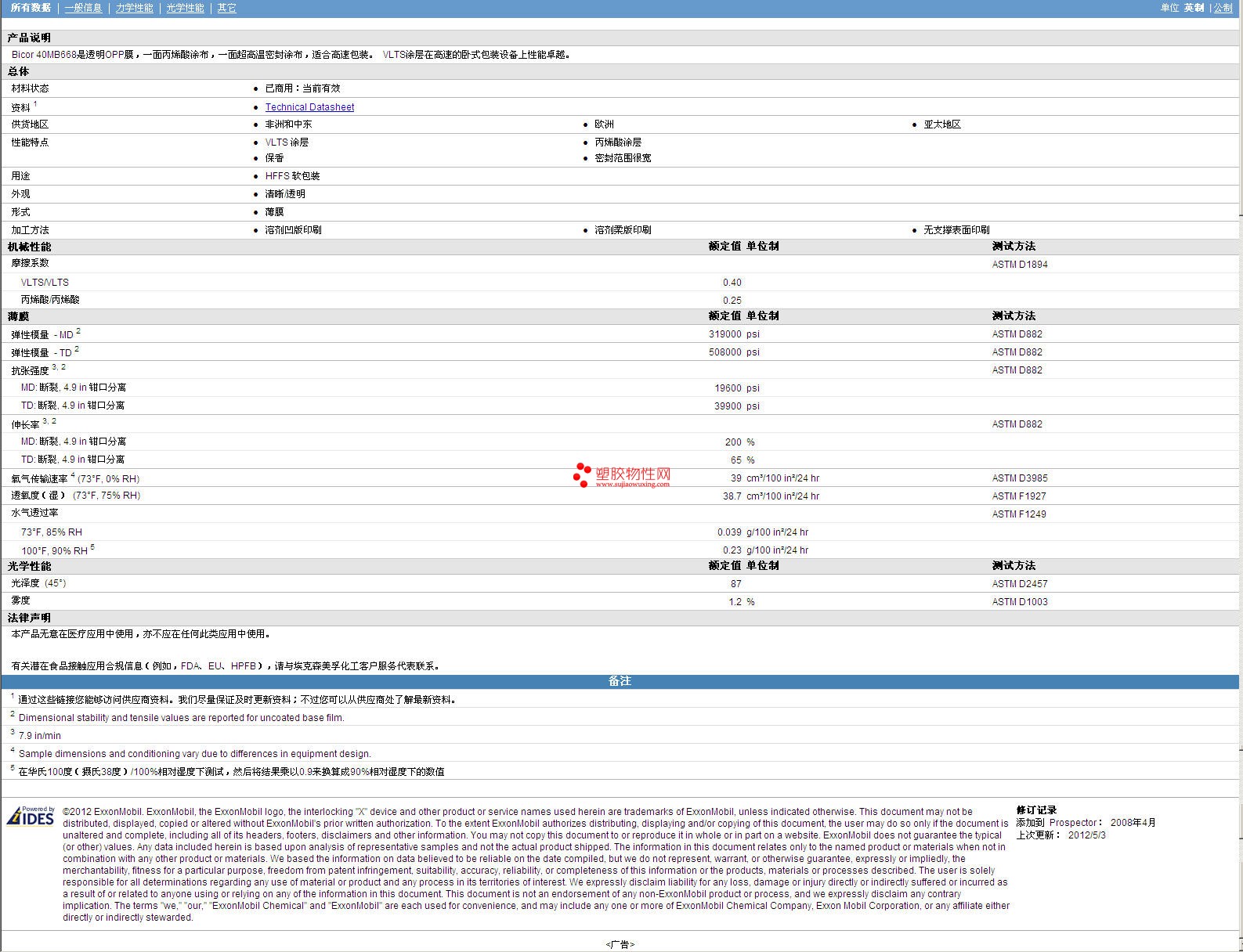Click the 清晰/透明 appearance entry
The width and height of the screenshot is (1243, 952).
[x=285, y=194]
